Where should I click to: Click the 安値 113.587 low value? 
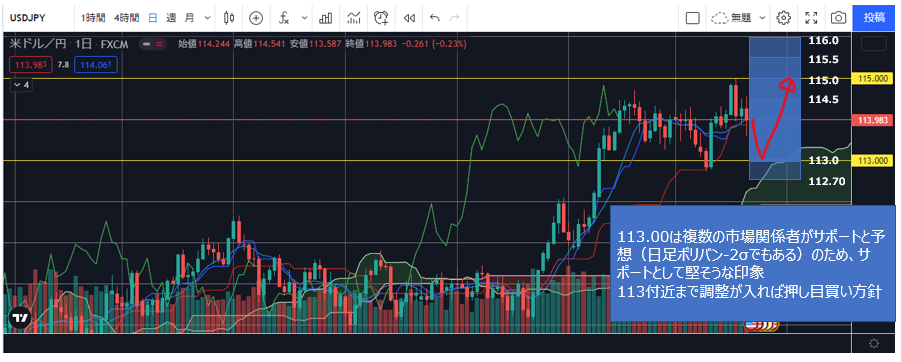(x=316, y=44)
